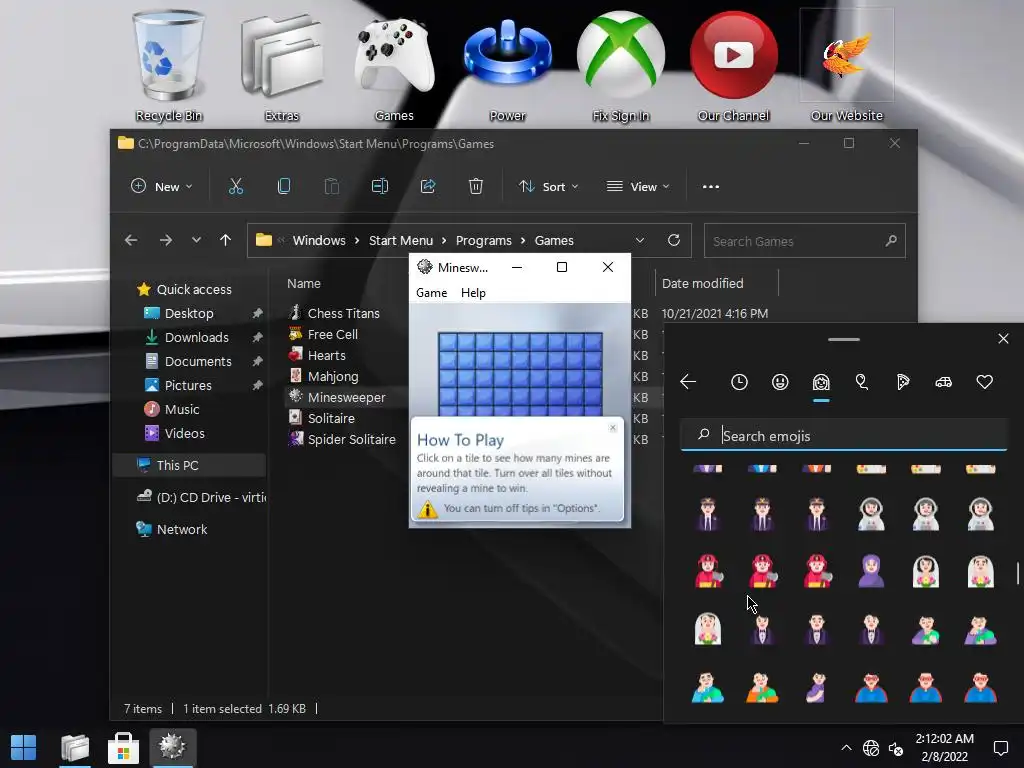Select Desktop in Quick access

189,313
